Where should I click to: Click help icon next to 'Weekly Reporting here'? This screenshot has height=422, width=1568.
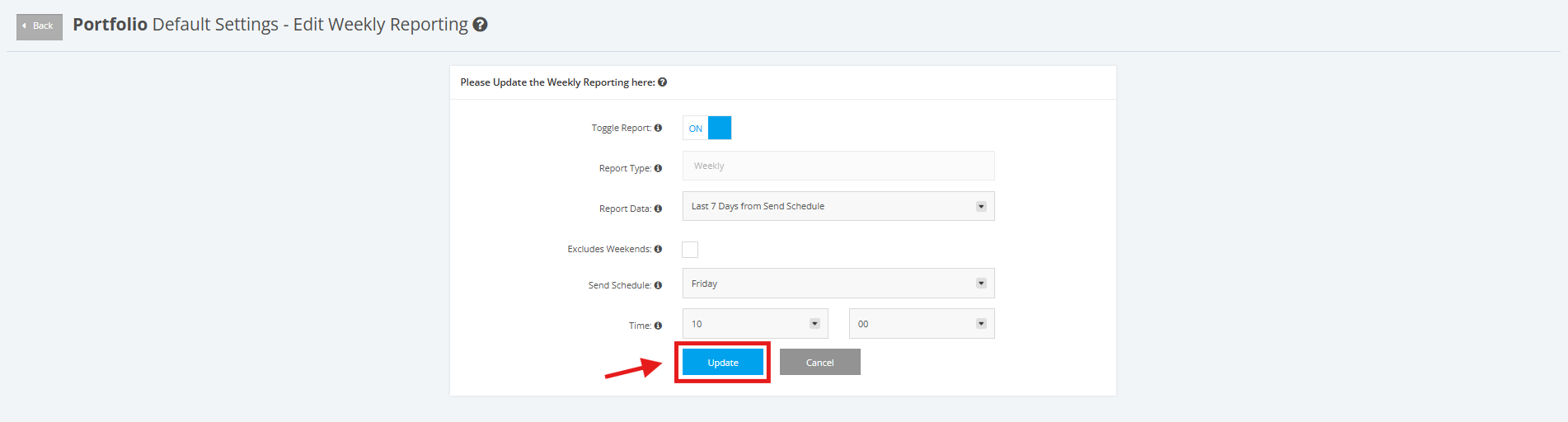pos(662,82)
